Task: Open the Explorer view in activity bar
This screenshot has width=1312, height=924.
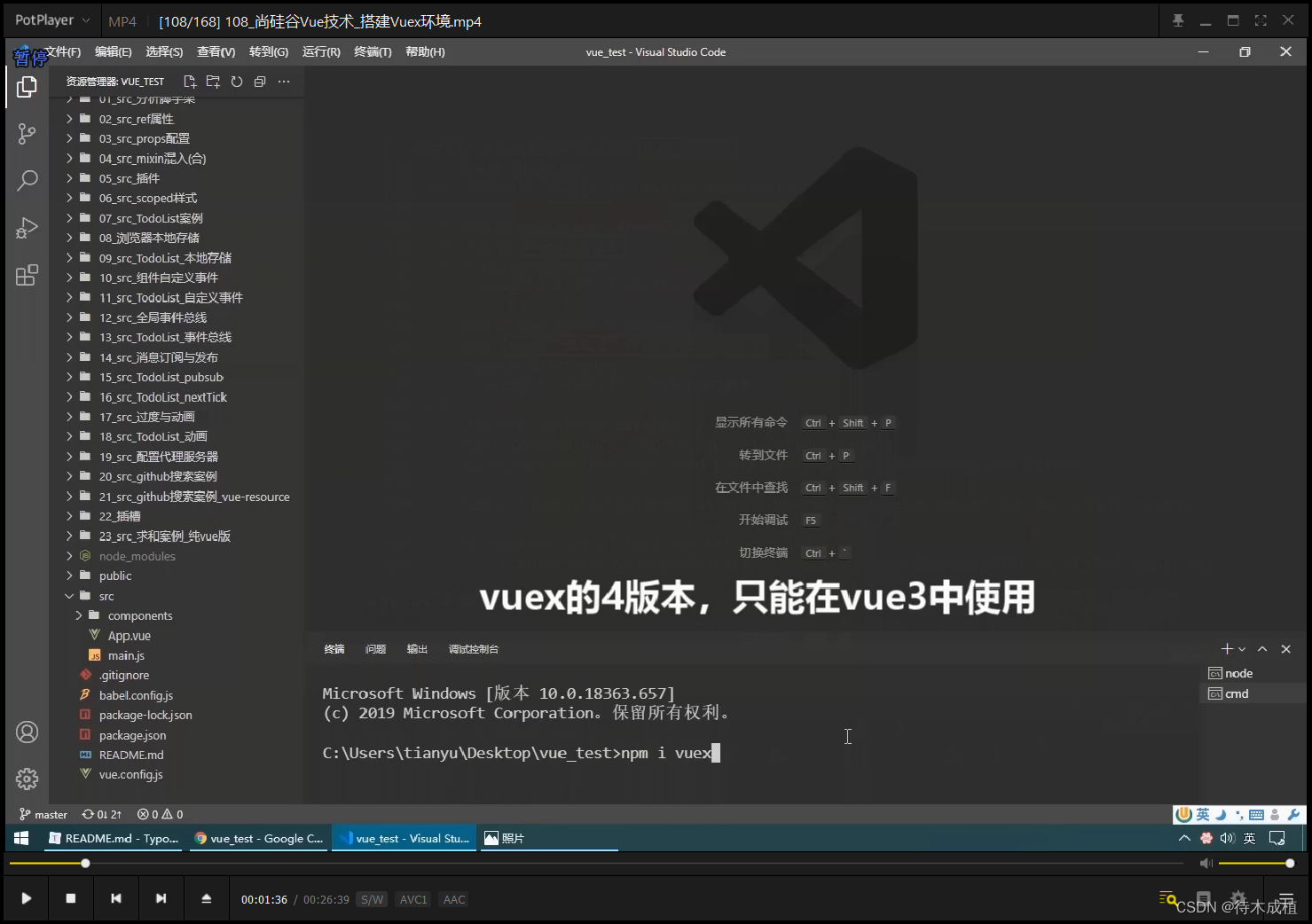Action: tap(27, 87)
